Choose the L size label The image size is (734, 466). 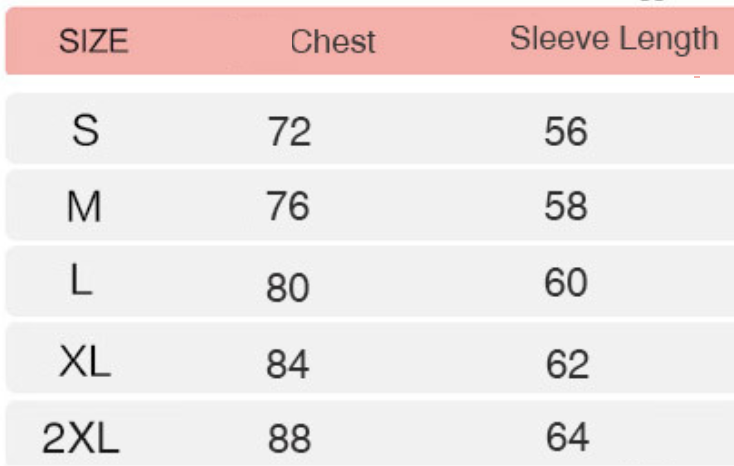click(x=84, y=283)
